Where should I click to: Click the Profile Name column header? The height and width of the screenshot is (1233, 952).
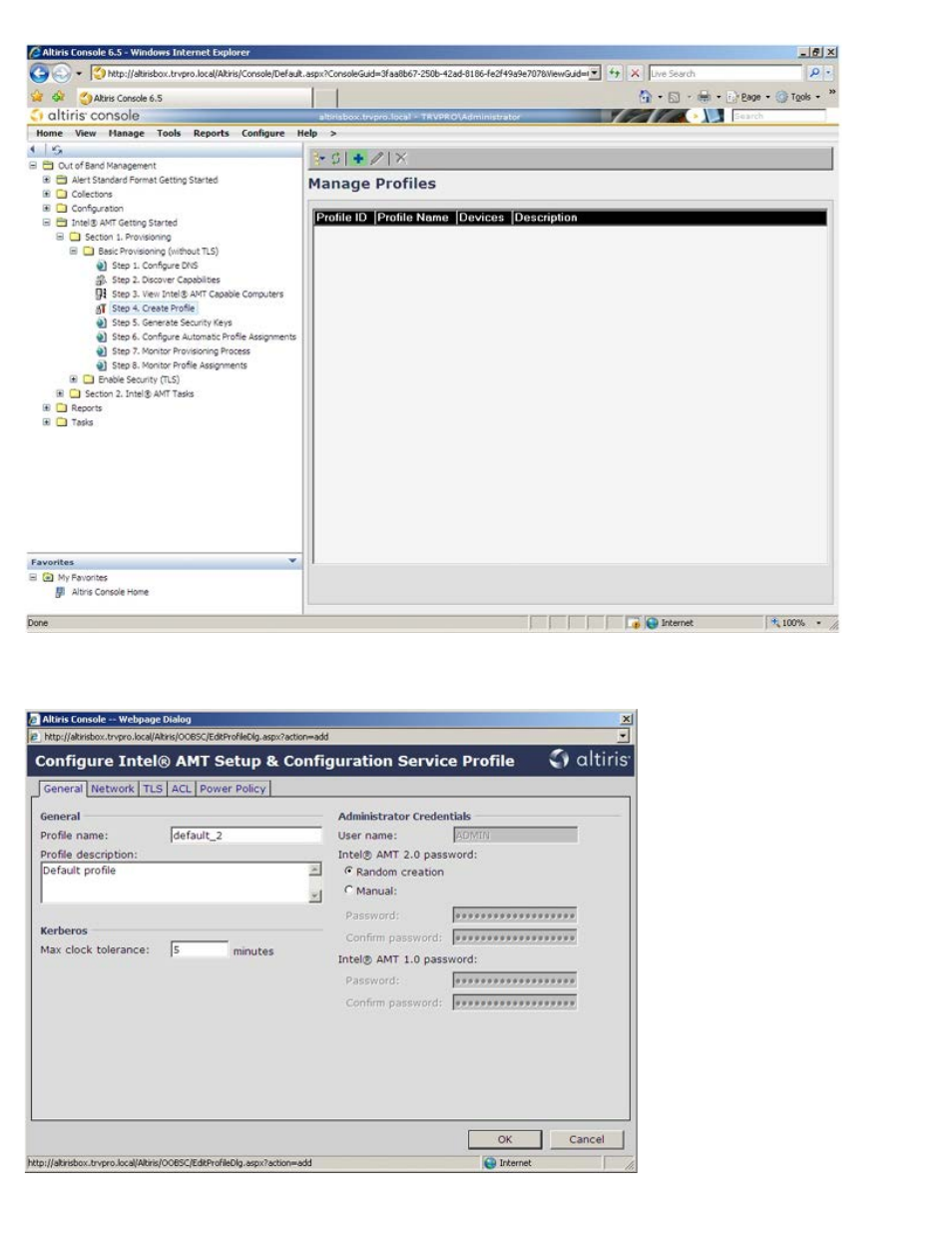pos(413,218)
